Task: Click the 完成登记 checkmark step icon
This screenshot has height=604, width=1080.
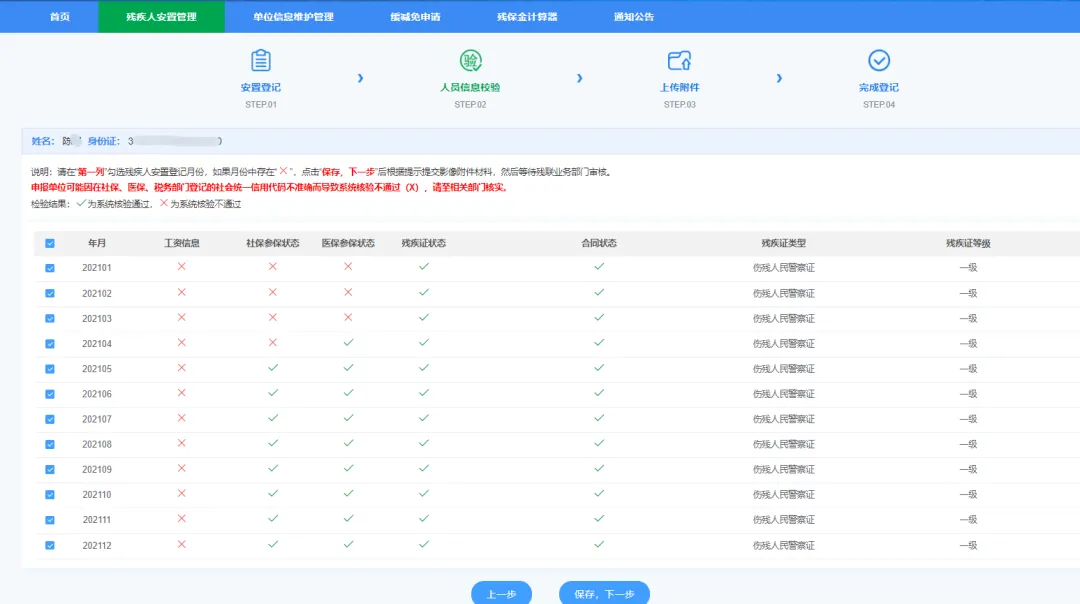Action: 879,61
